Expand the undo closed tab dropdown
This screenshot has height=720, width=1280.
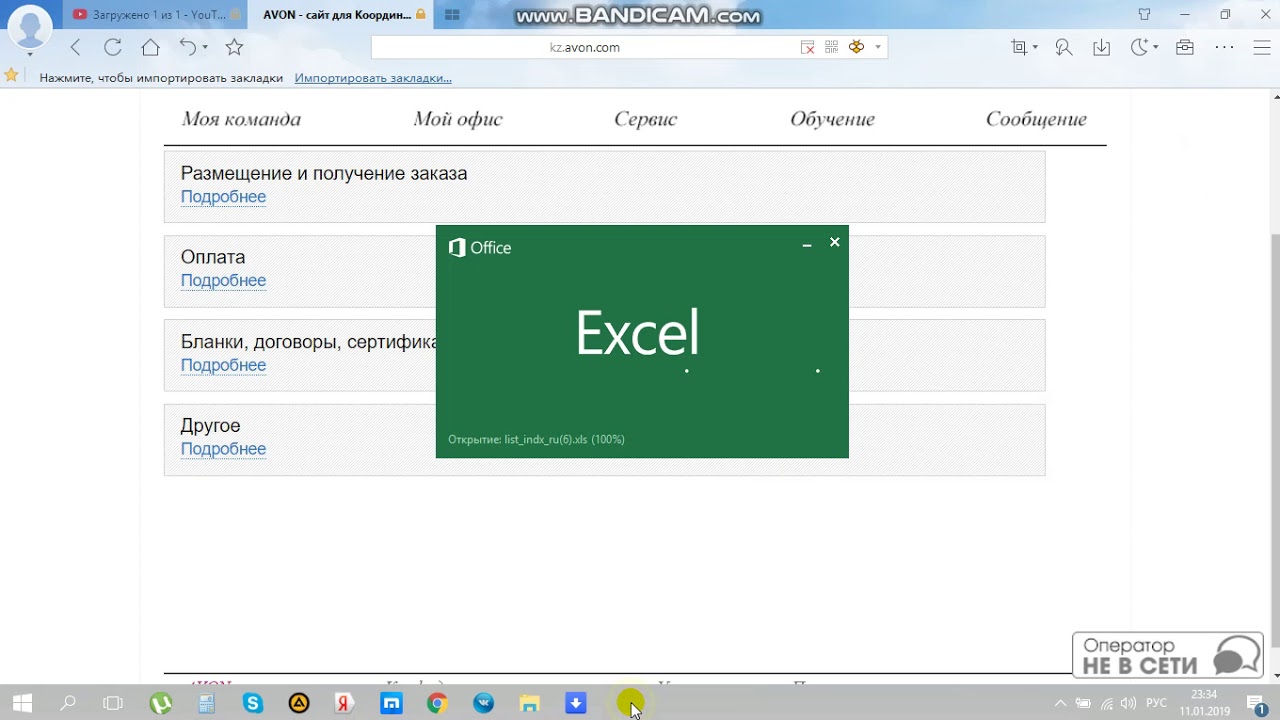(205, 47)
